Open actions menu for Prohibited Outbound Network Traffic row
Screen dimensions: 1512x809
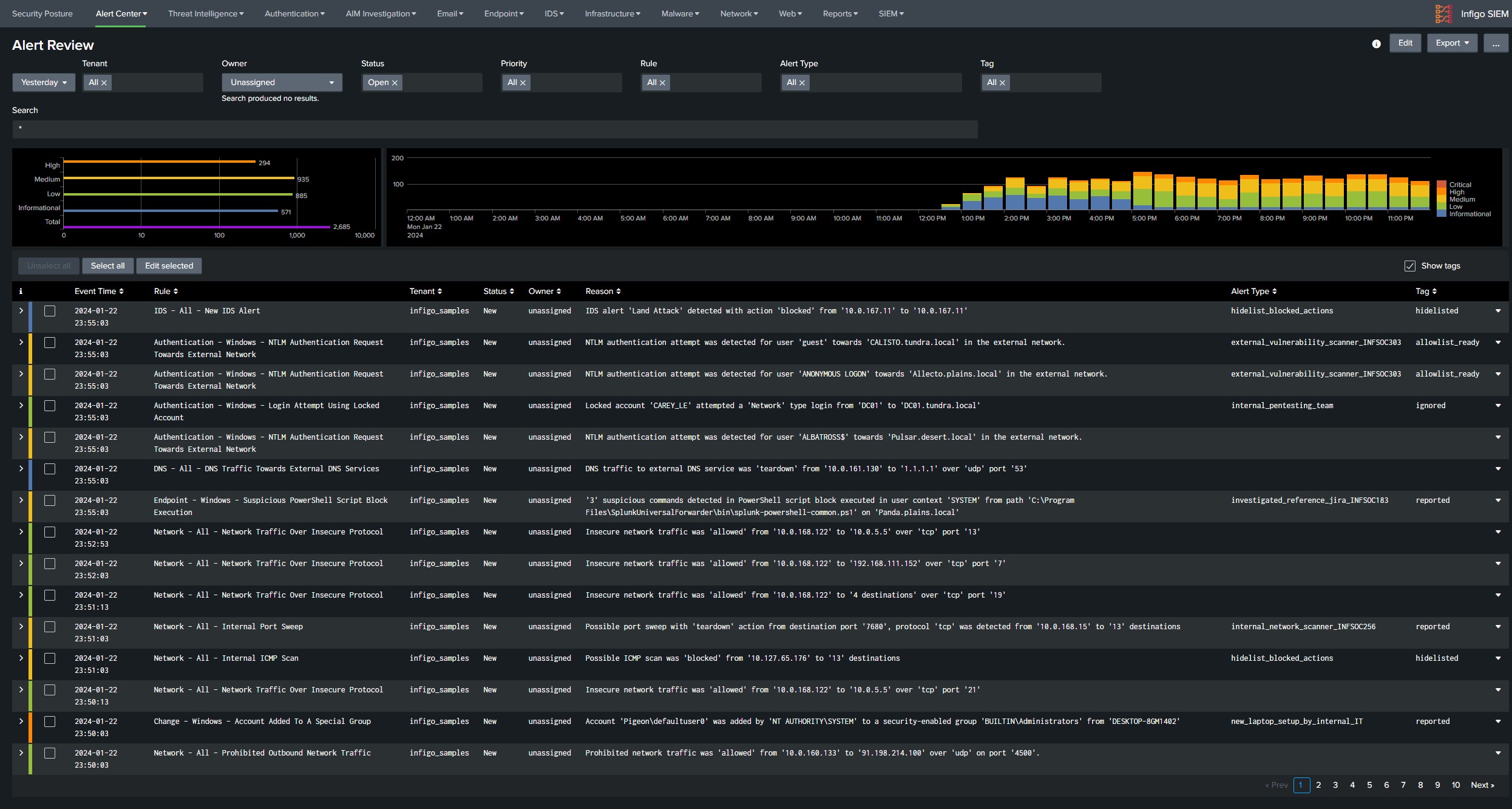[x=1498, y=753]
